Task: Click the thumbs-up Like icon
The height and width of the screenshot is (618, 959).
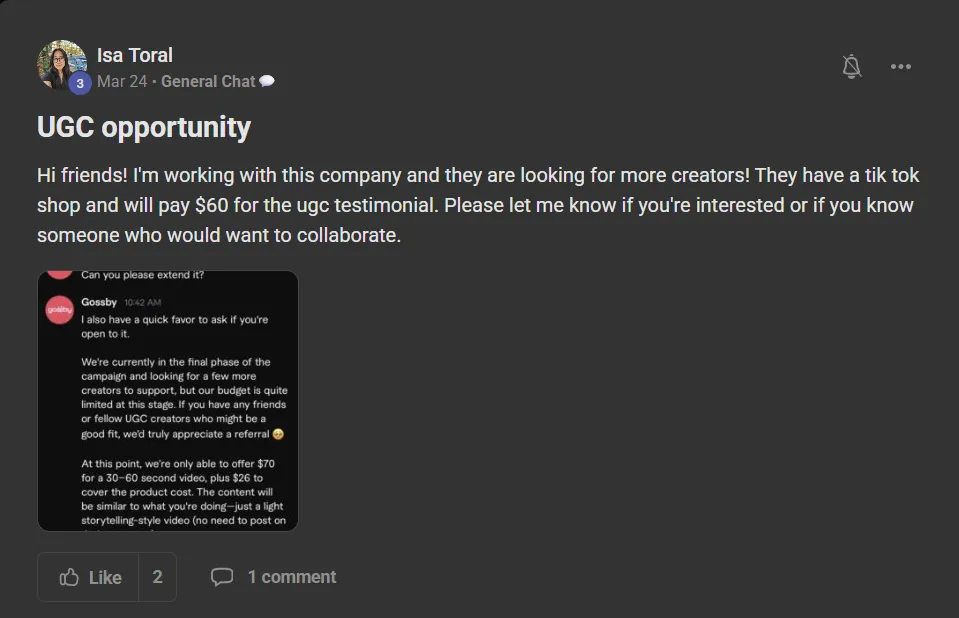Action: coord(69,577)
